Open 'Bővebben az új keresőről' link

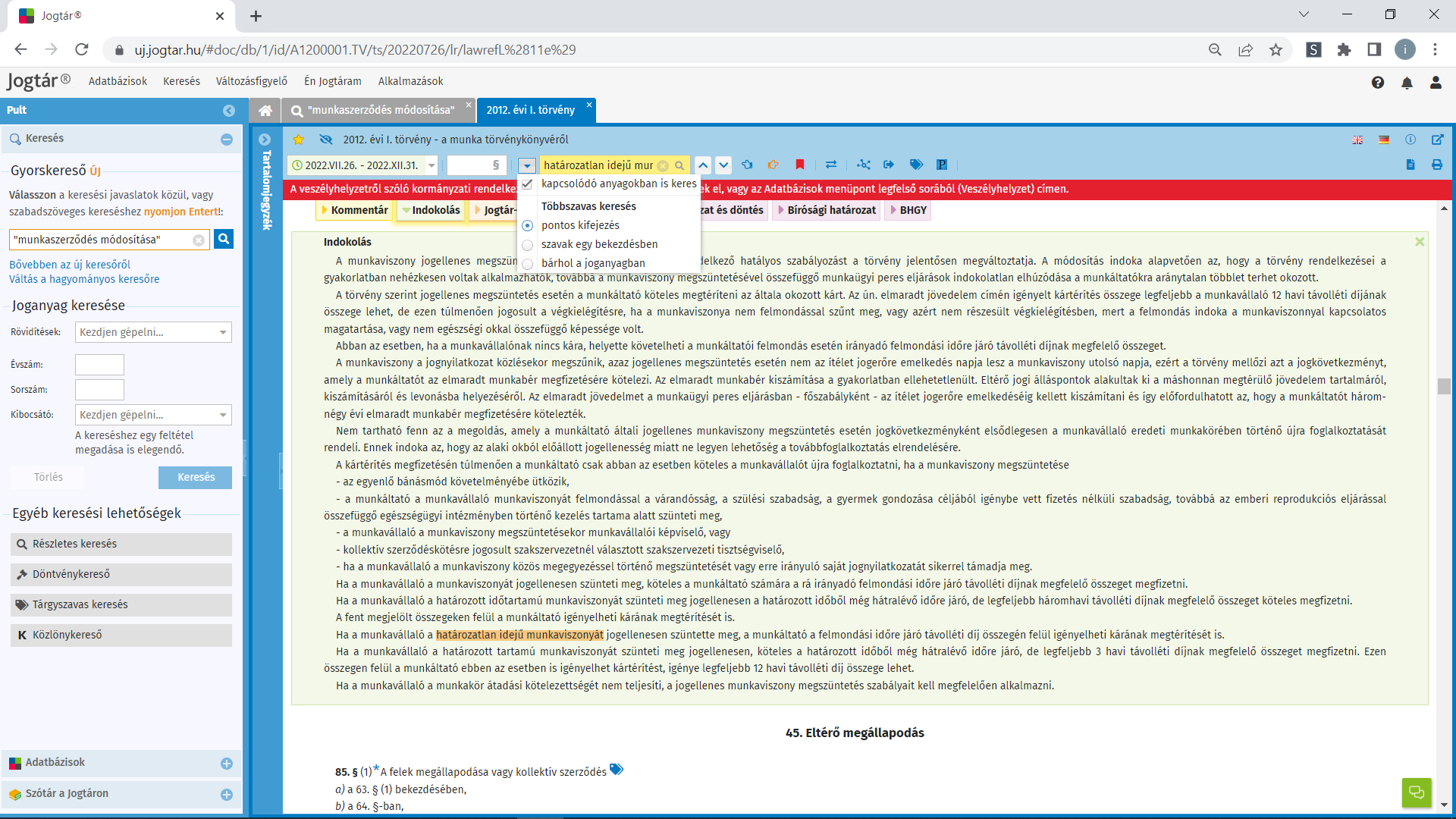click(70, 265)
